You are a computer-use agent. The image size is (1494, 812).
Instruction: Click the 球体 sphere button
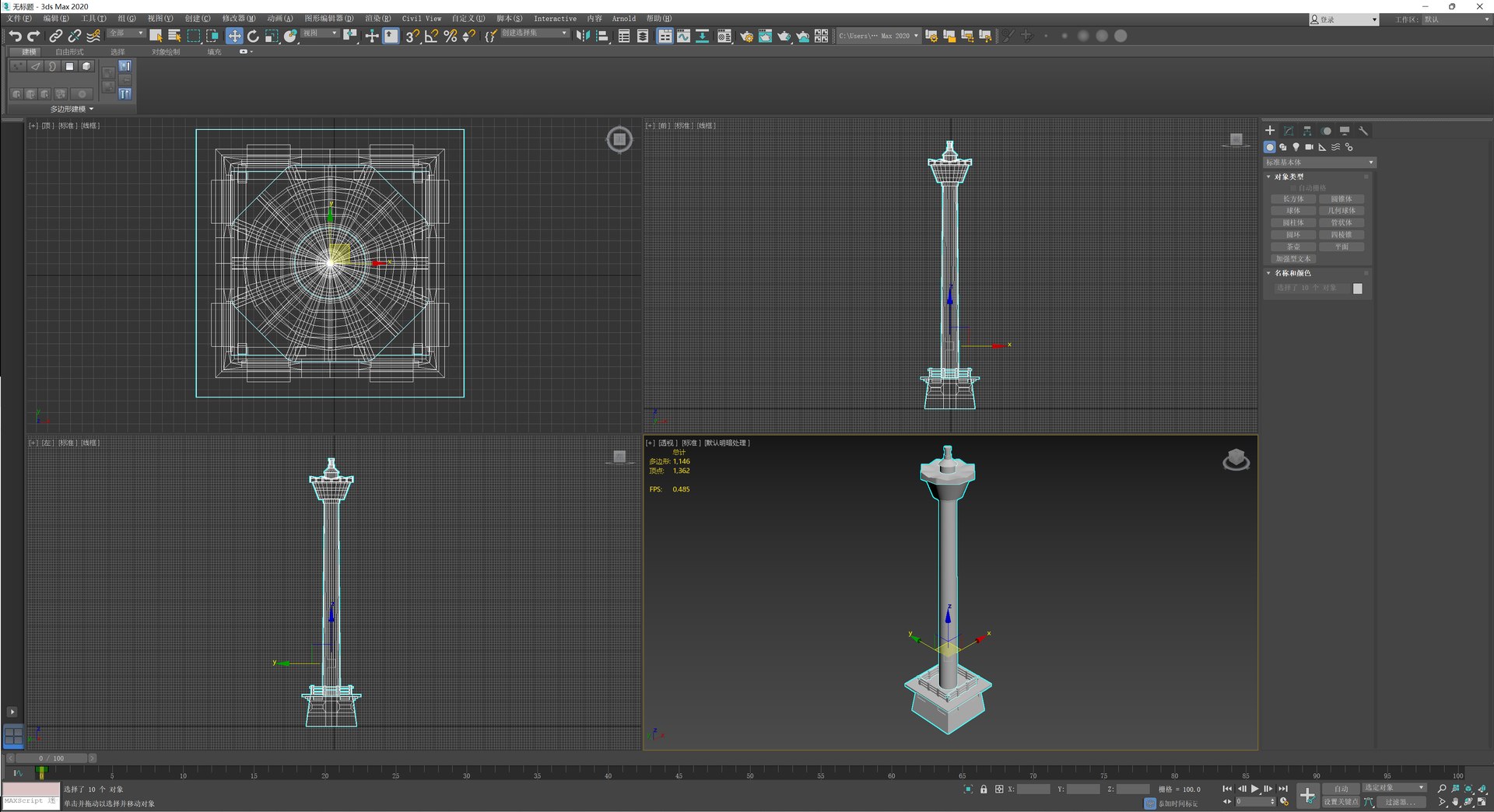1293,211
